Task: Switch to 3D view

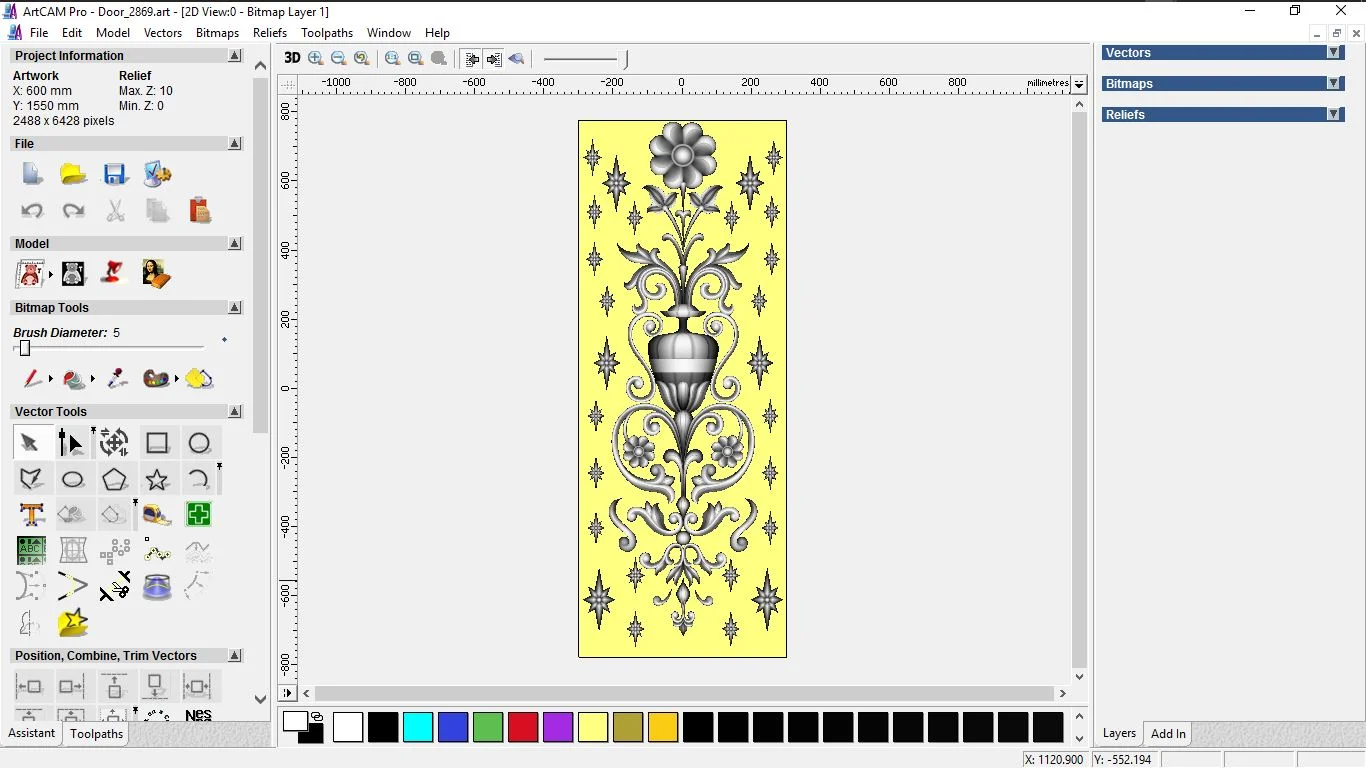Action: coord(292,58)
